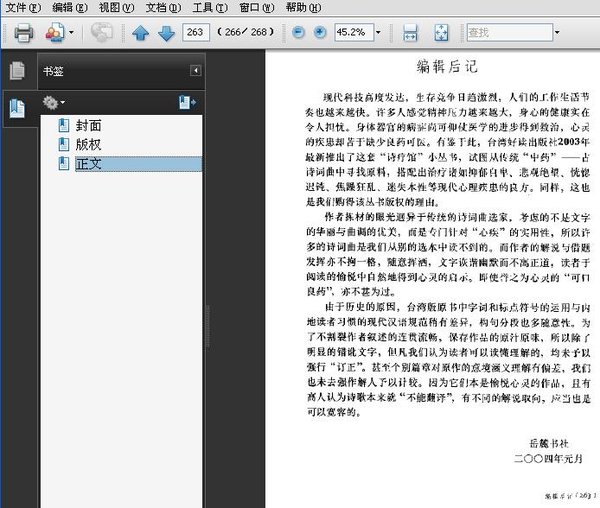Screen dimensions: 600x508
Task: Click the grayed-out globe icon in the toolbar
Action: click(101, 32)
